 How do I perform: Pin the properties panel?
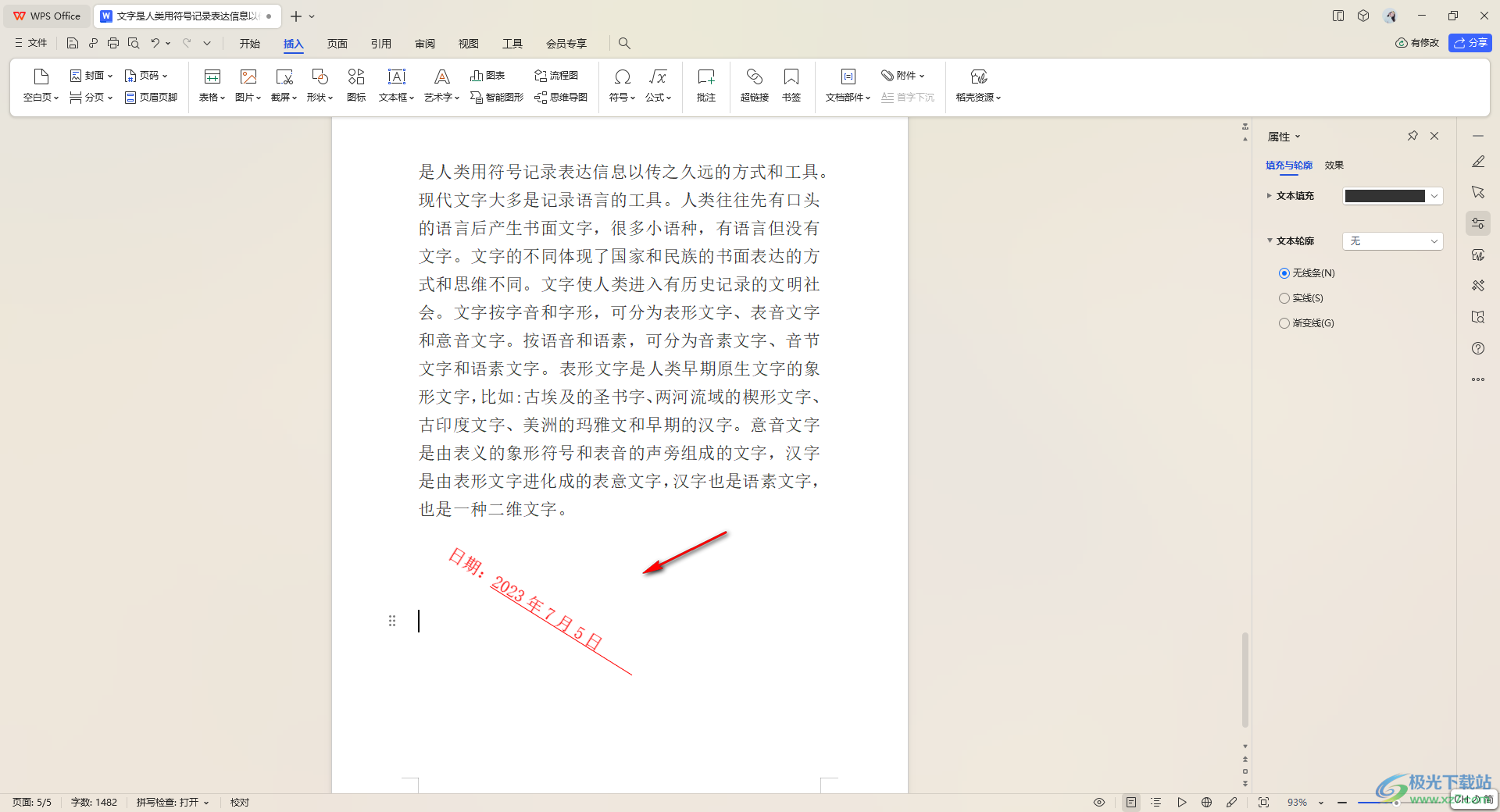pyautogui.click(x=1412, y=136)
